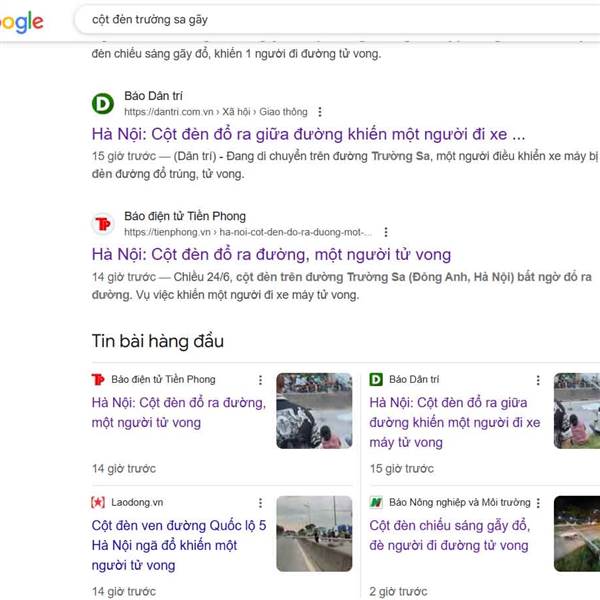Click the search box with query text

click(337, 20)
